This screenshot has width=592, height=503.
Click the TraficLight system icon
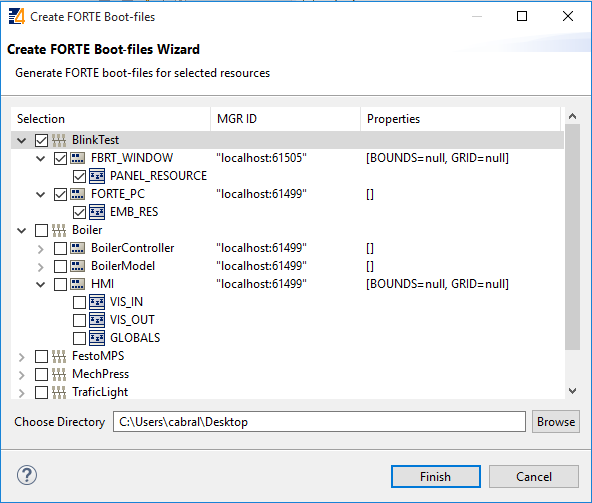click(x=59, y=392)
